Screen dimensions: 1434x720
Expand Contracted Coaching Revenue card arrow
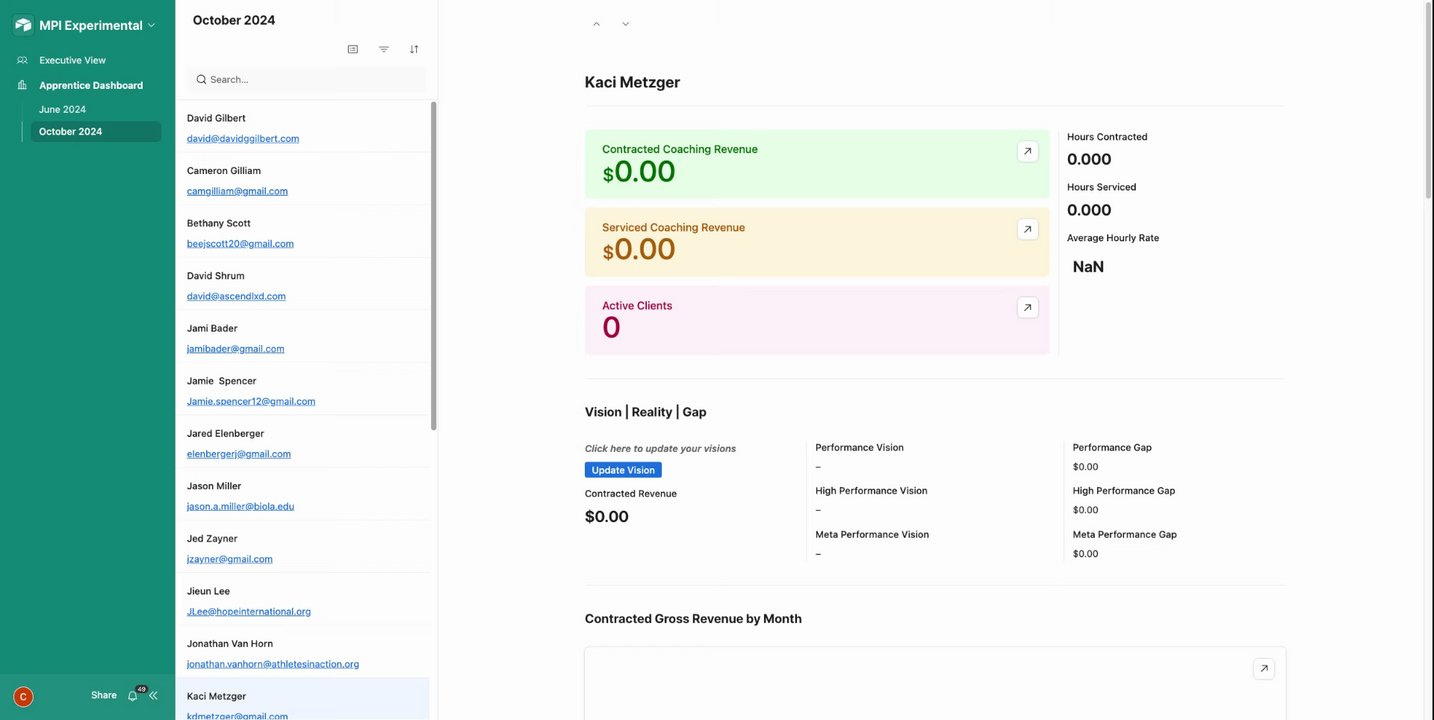pos(1027,151)
